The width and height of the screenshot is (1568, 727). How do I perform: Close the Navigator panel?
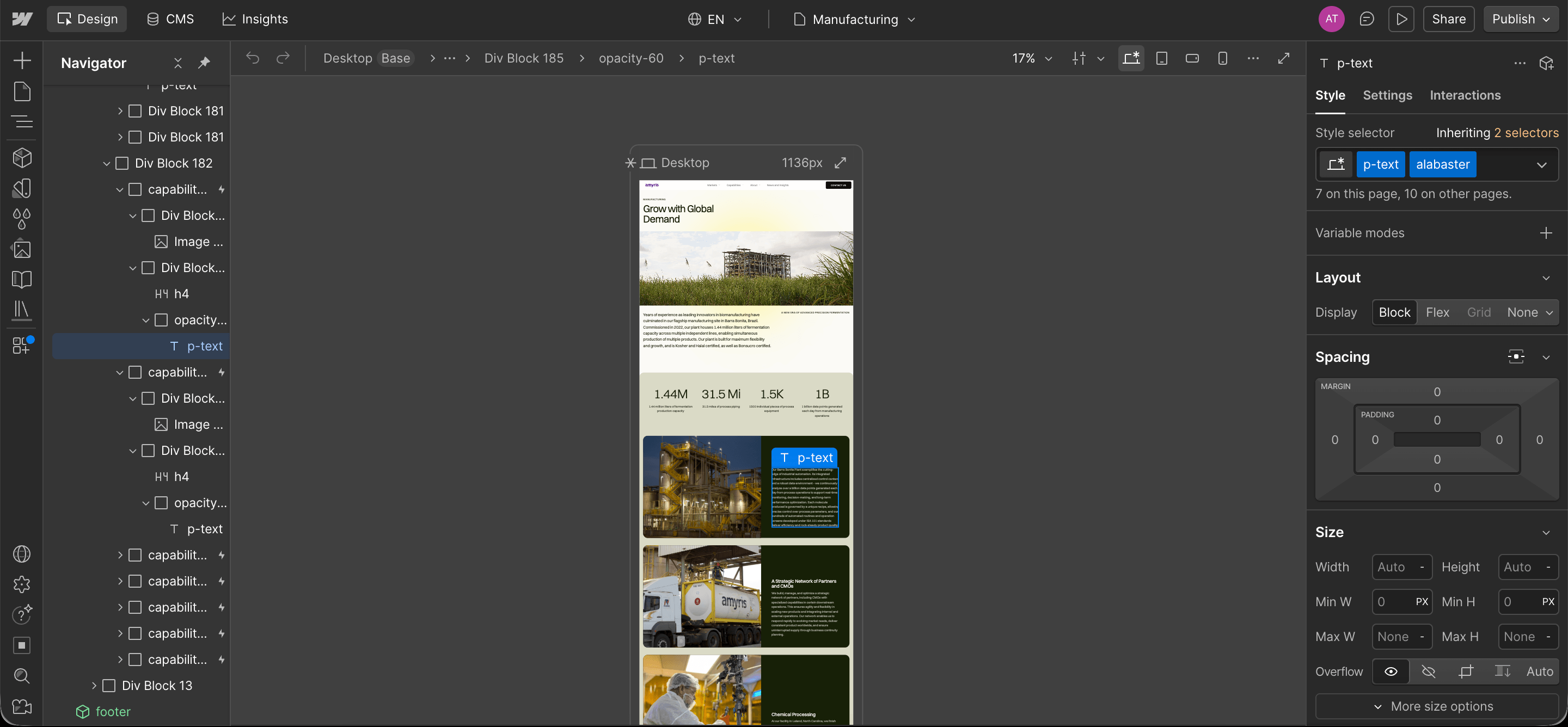coord(177,63)
